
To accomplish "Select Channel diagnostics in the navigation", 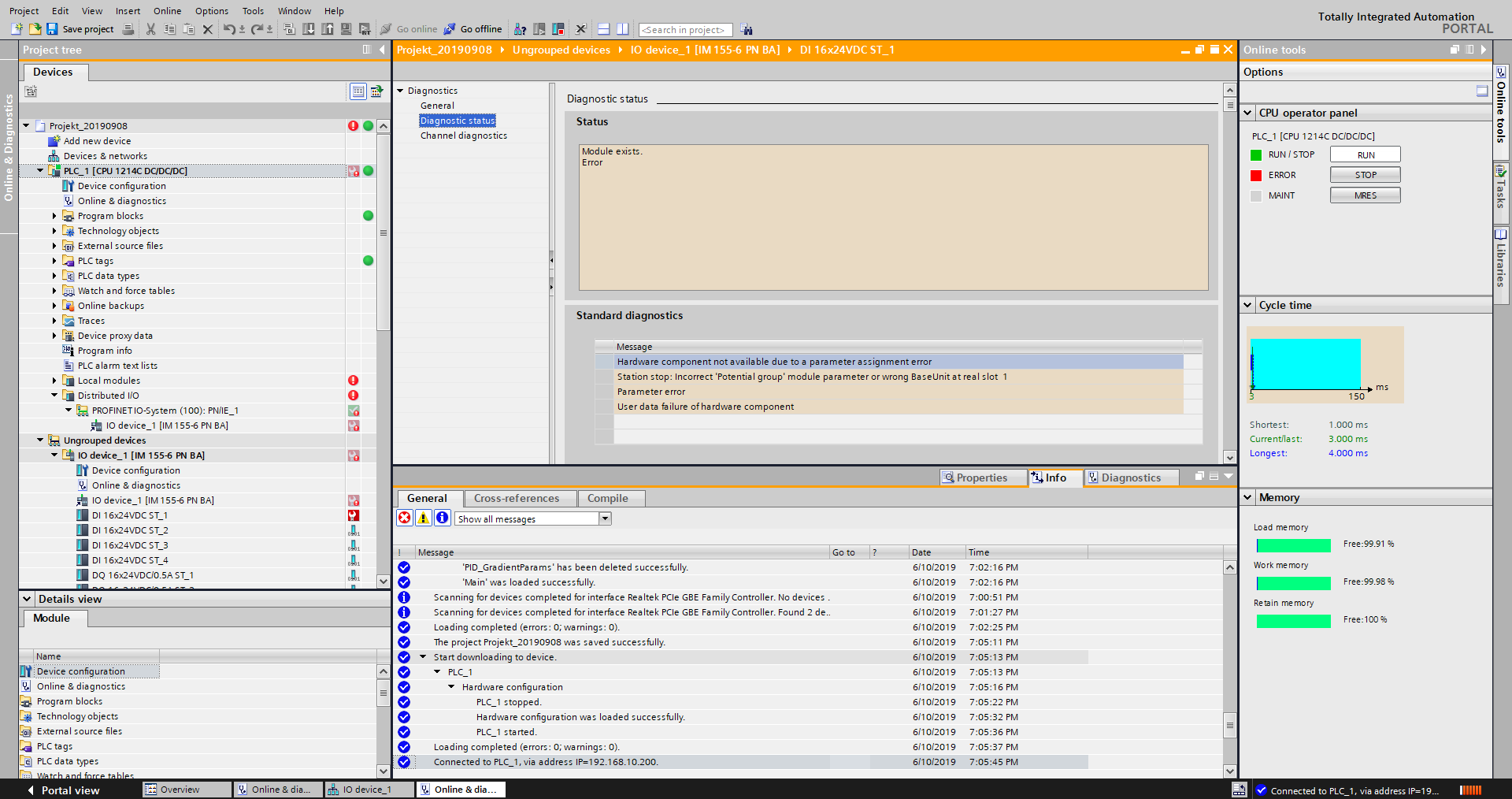I will pyautogui.click(x=464, y=136).
